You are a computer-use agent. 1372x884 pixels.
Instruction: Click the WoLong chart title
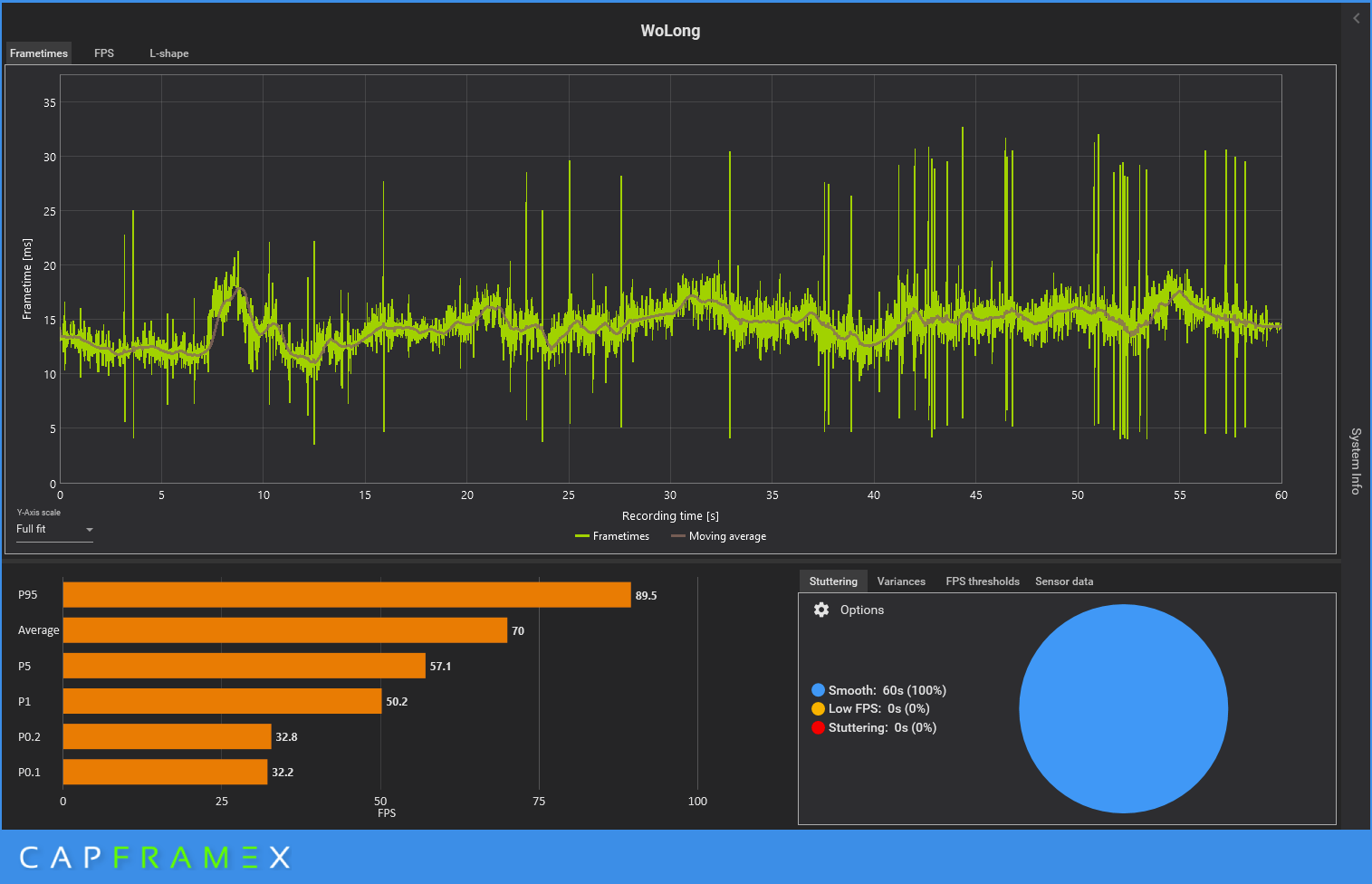(670, 31)
